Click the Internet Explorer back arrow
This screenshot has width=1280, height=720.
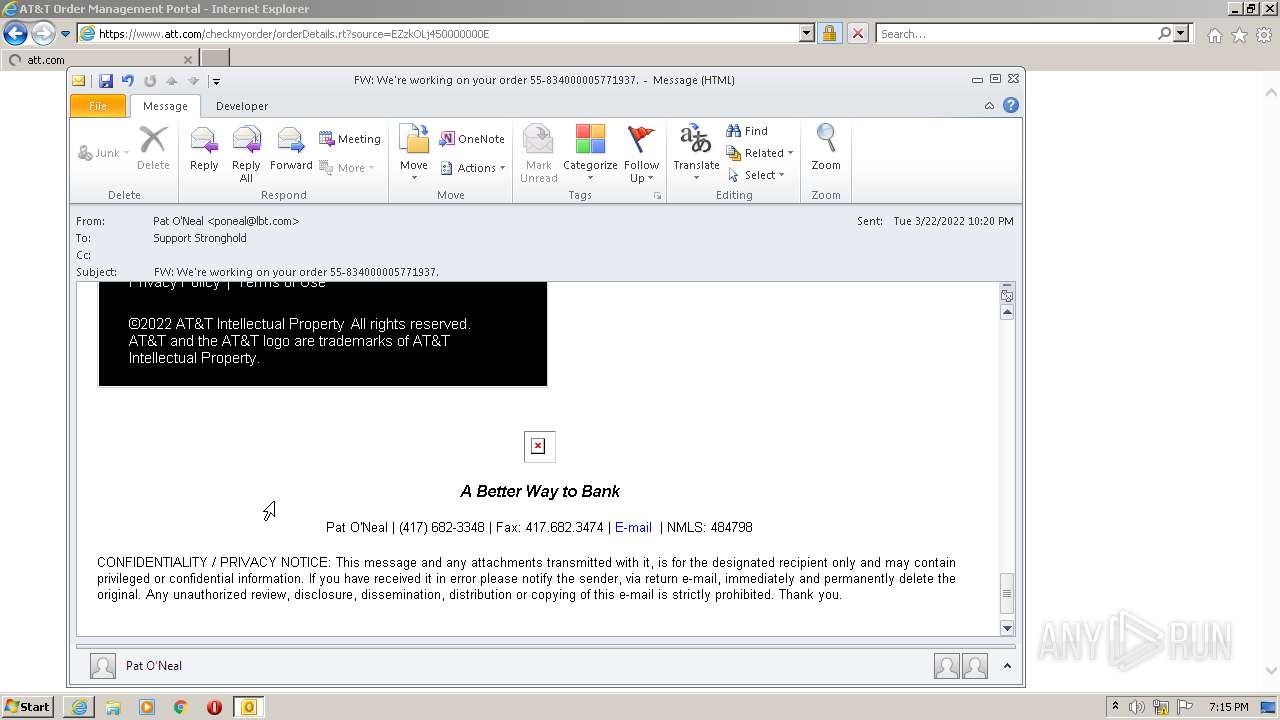(x=15, y=33)
